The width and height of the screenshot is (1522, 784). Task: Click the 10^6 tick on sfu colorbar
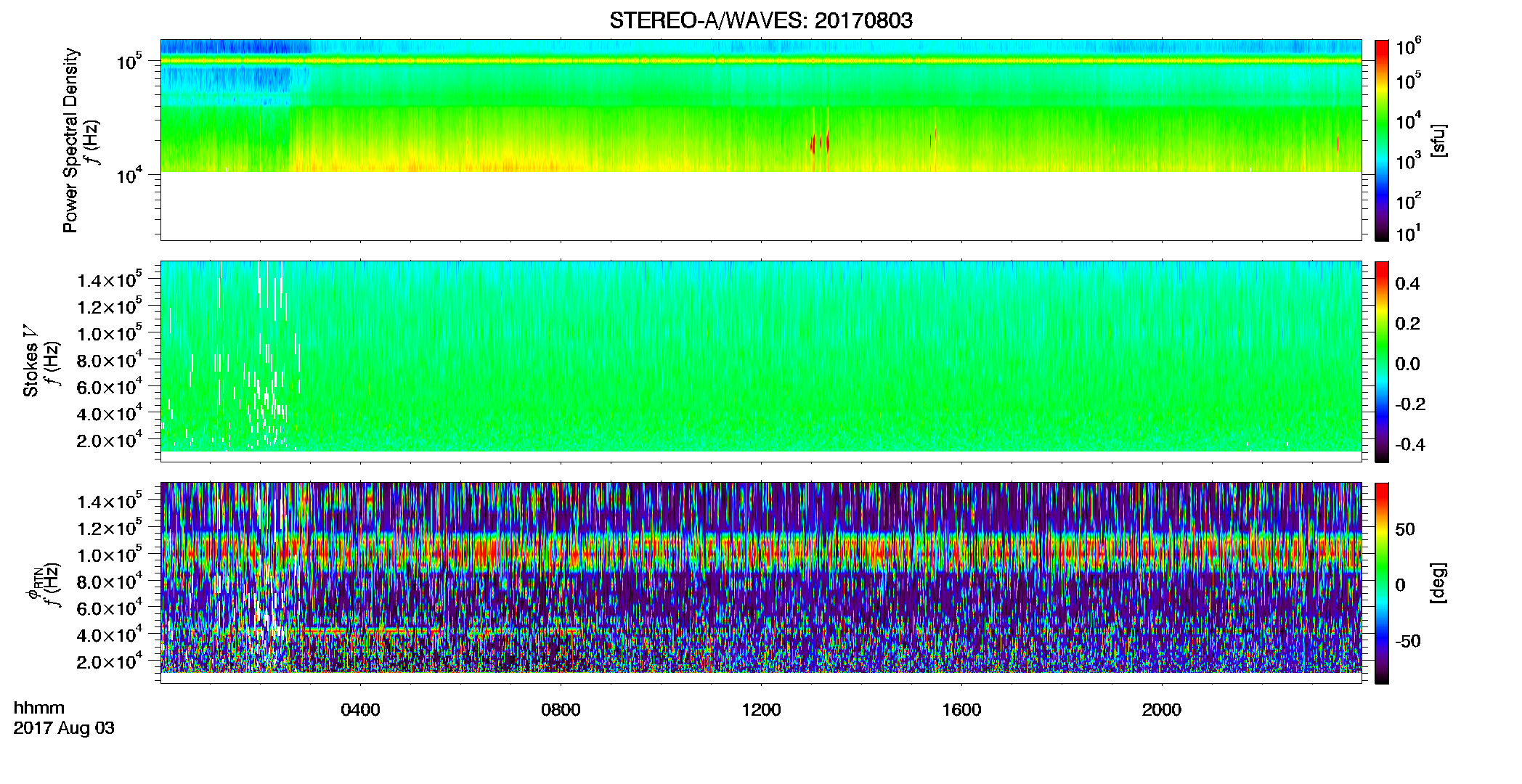click(1408, 46)
